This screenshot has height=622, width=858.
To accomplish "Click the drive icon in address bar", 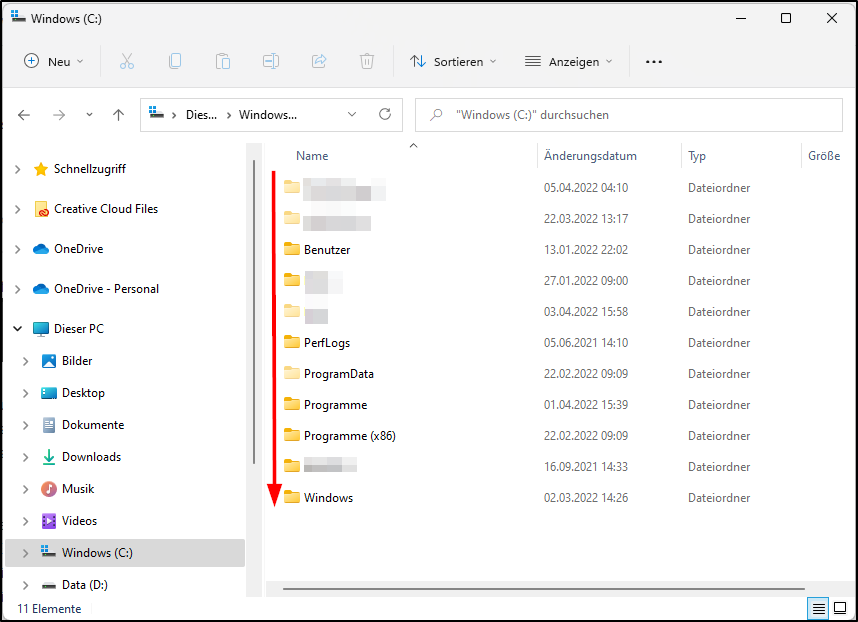I will [156, 113].
